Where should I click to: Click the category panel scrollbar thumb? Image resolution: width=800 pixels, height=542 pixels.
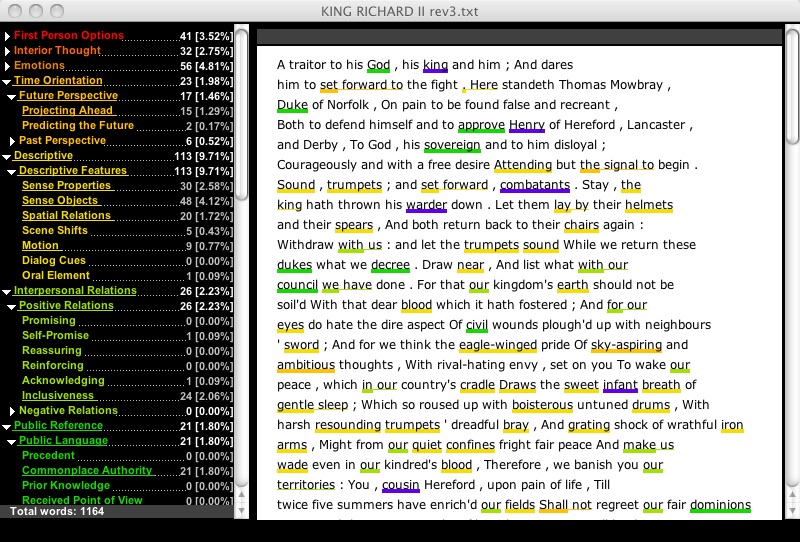tap(242, 115)
